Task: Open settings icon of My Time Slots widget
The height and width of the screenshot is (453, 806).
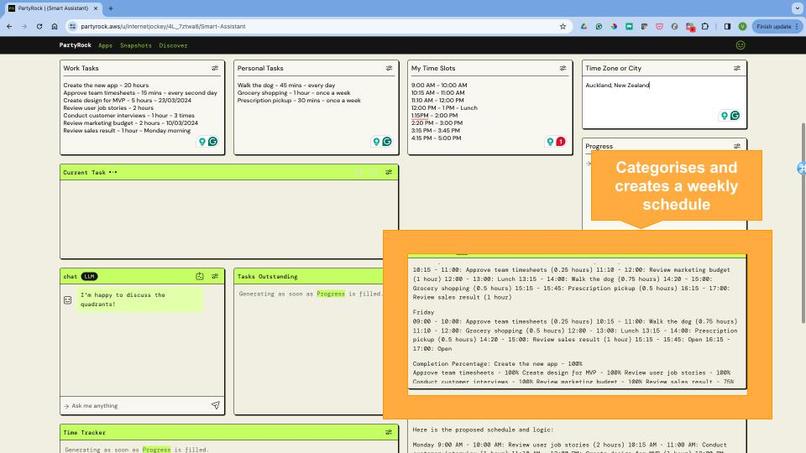Action: pos(563,68)
